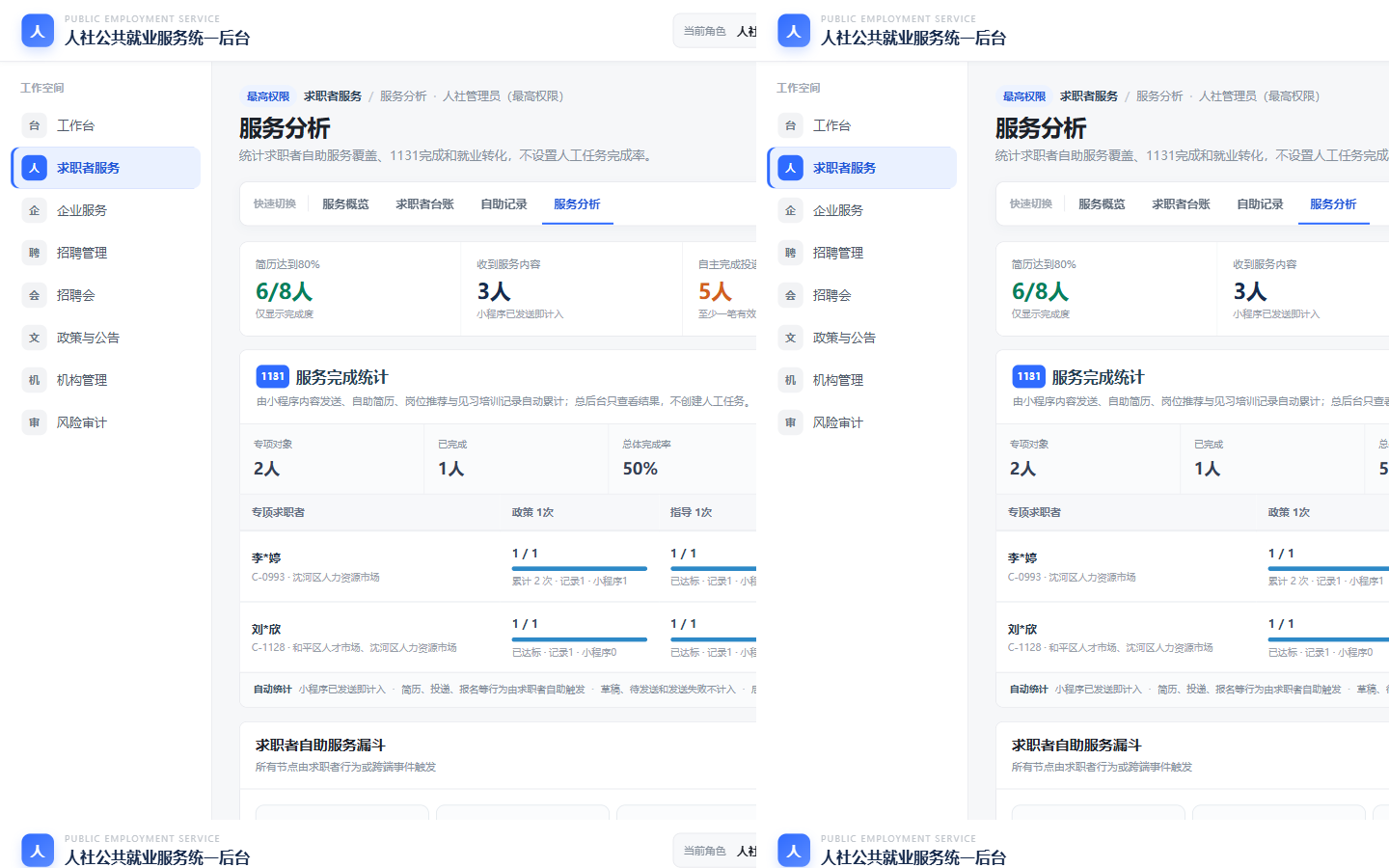Click 指导 1次 column header
Viewport: 1389px width, 868px height.
[691, 513]
